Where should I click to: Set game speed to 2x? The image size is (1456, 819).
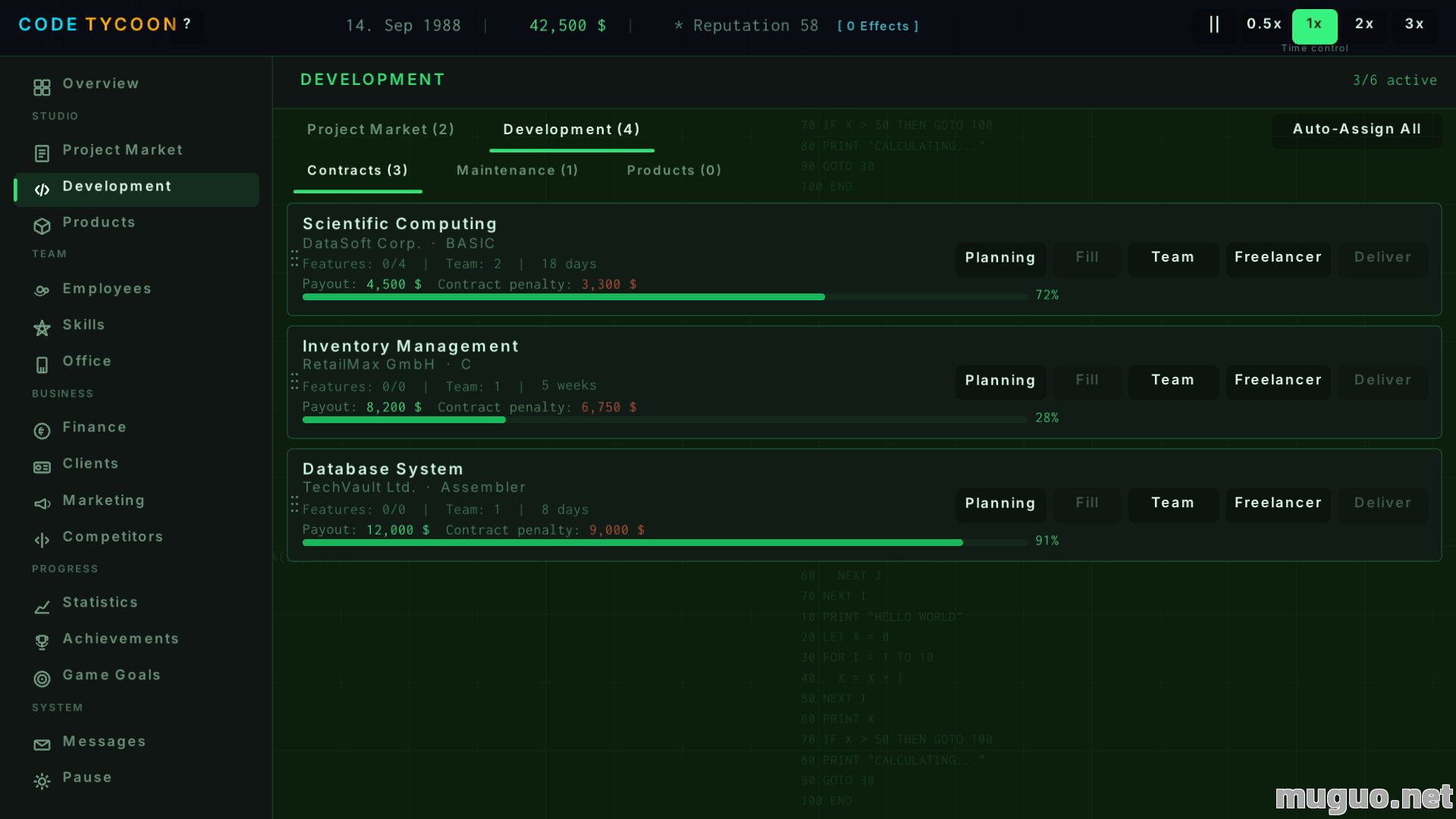(1364, 24)
